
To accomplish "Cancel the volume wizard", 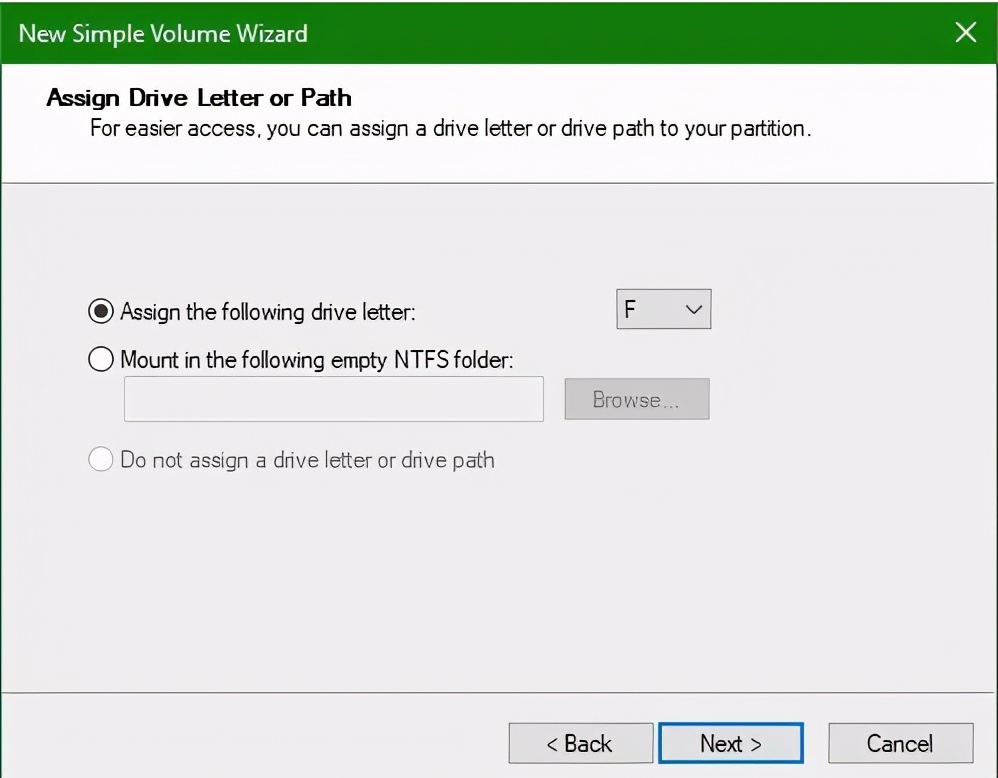I will click(x=900, y=743).
